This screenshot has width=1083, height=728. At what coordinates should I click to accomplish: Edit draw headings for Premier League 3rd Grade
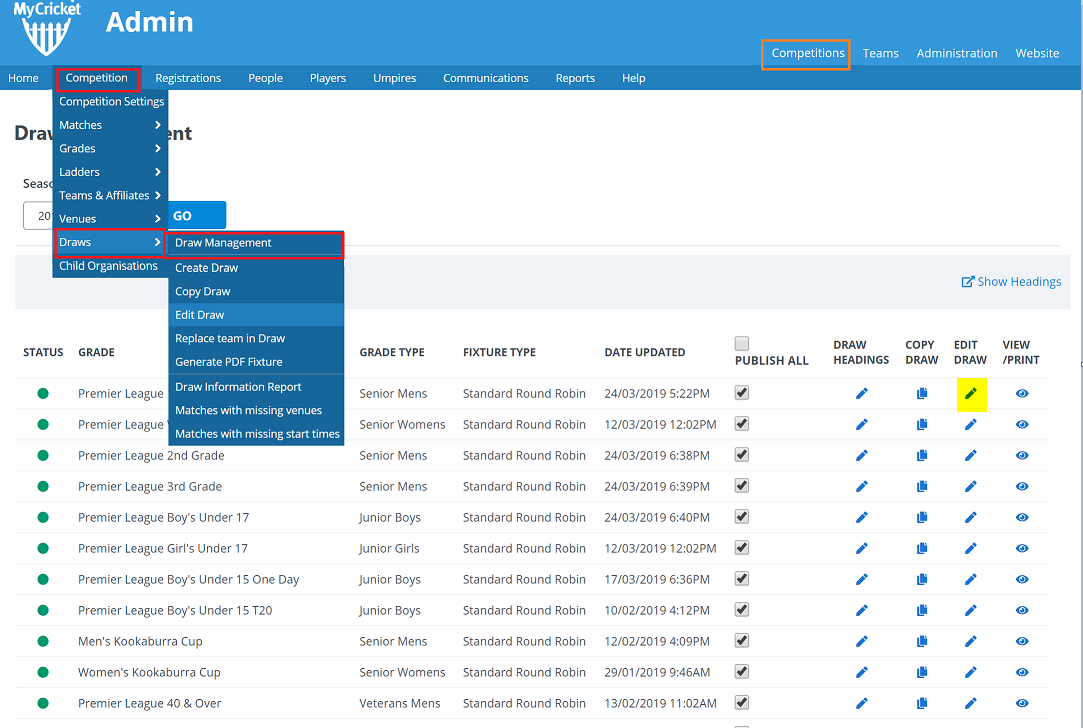(x=861, y=487)
